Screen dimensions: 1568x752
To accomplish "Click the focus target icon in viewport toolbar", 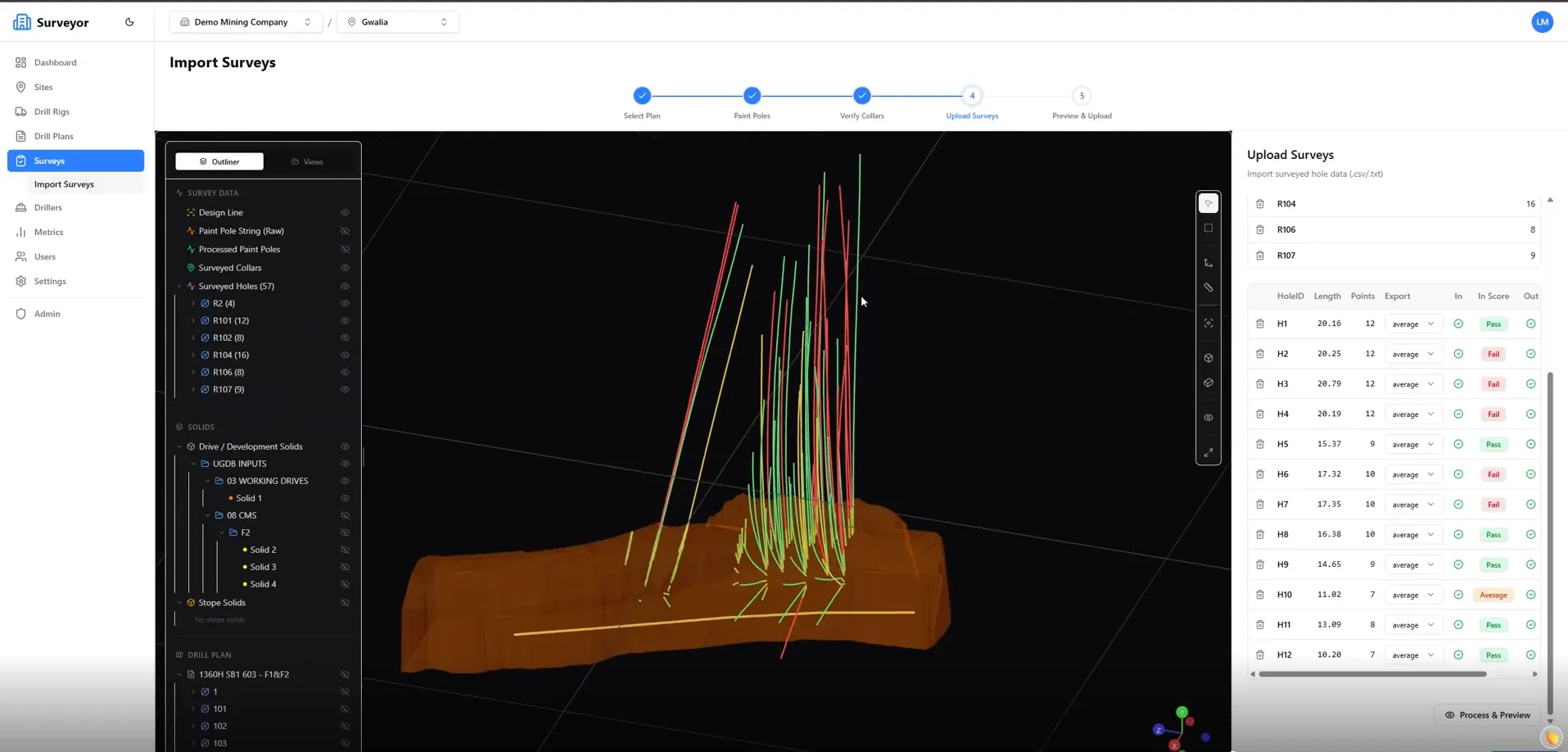I will [1209, 324].
